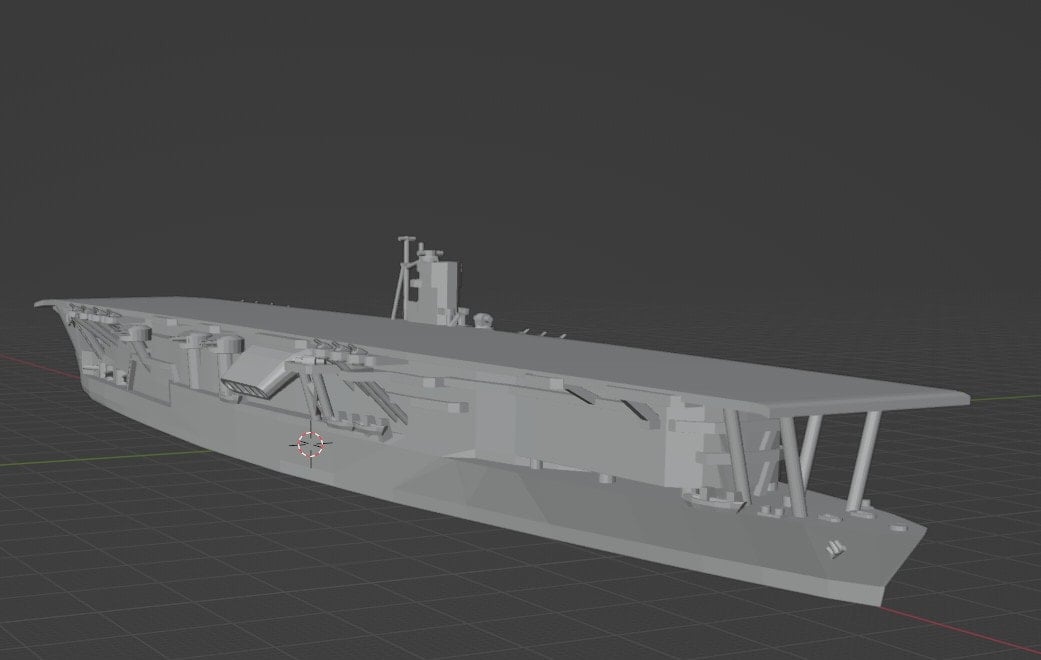Click the red-white 3D cursor

point(311,445)
